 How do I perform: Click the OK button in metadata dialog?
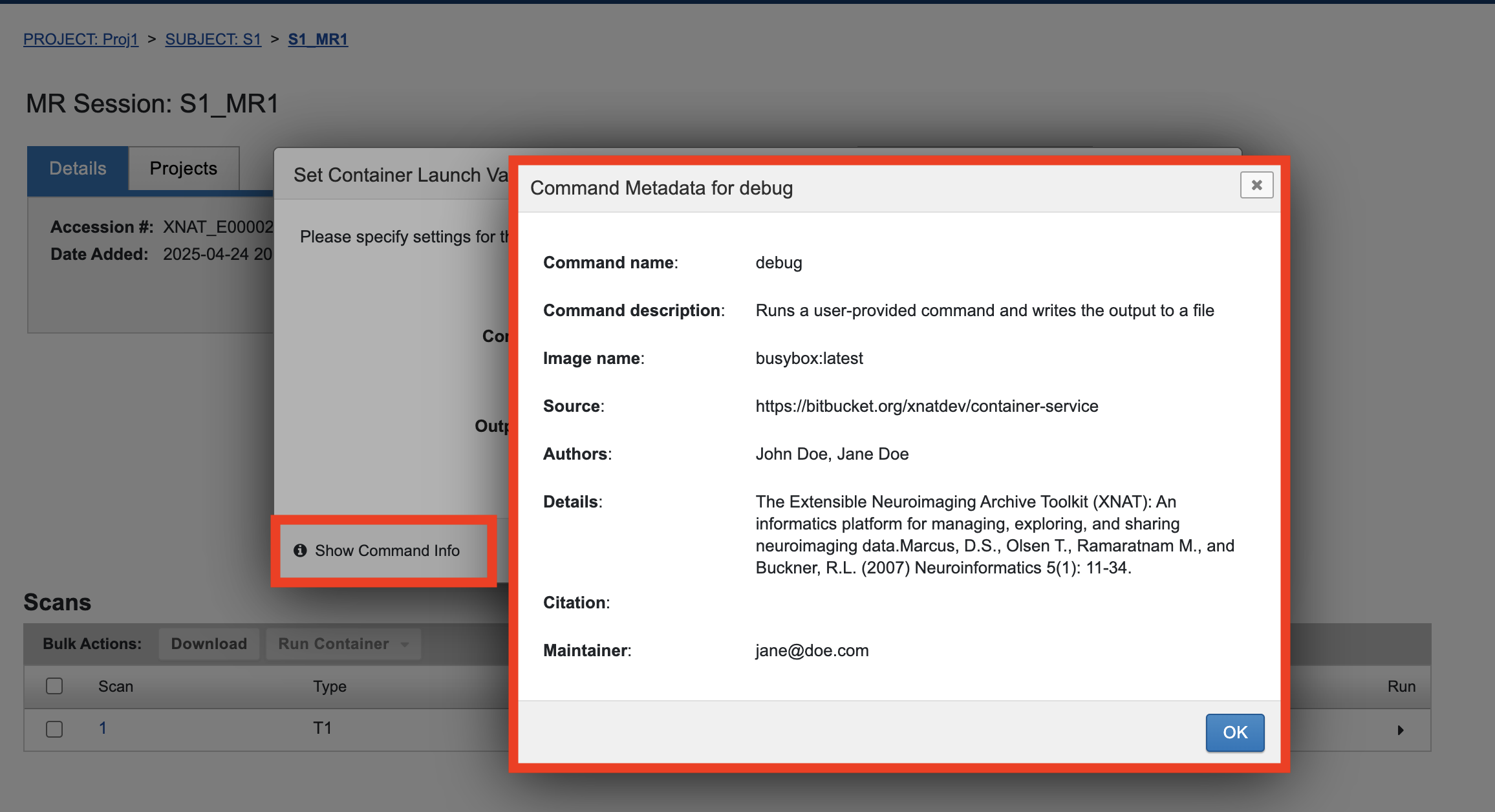(1234, 732)
